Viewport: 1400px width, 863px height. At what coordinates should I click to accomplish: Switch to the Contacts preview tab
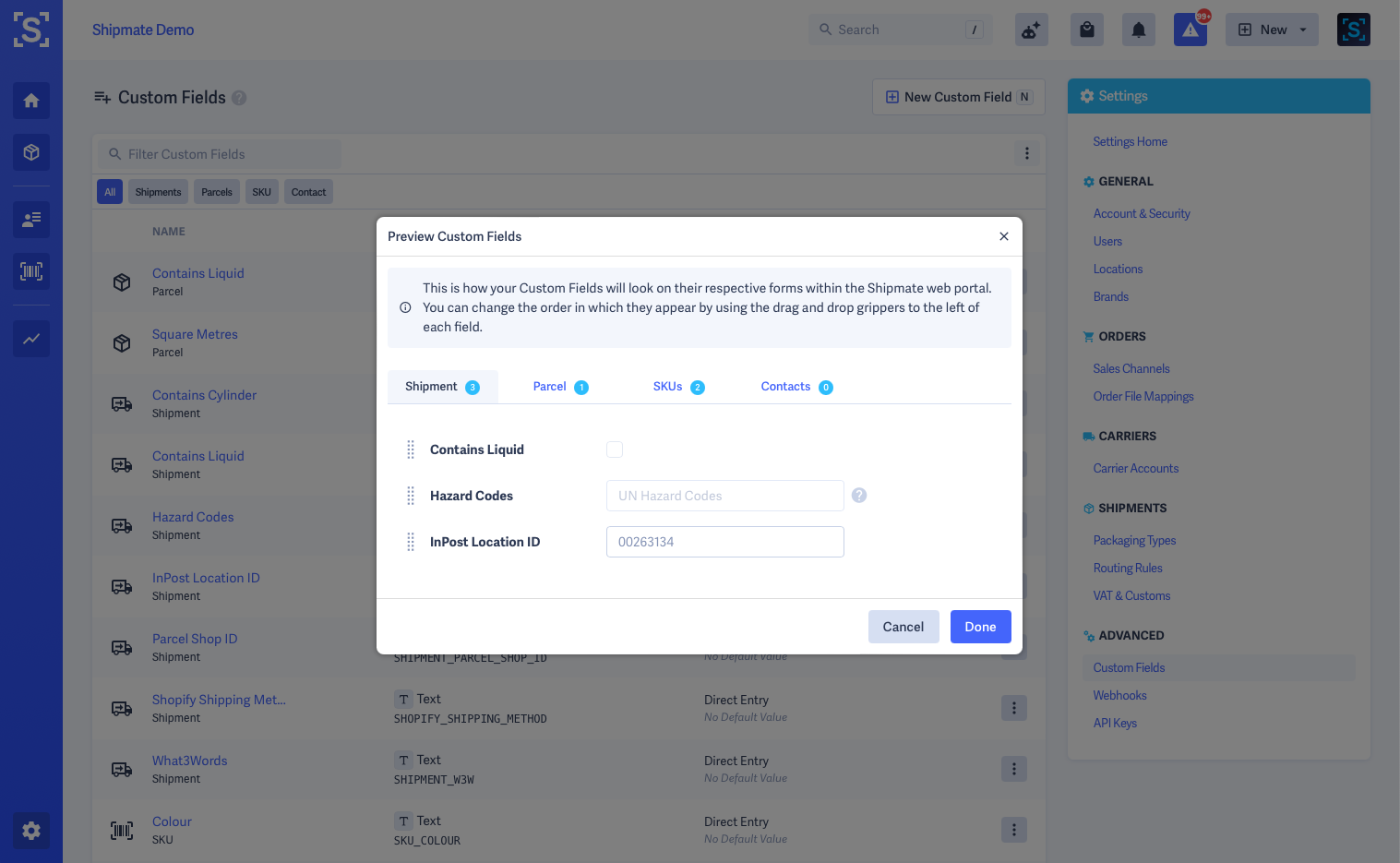coord(797,387)
